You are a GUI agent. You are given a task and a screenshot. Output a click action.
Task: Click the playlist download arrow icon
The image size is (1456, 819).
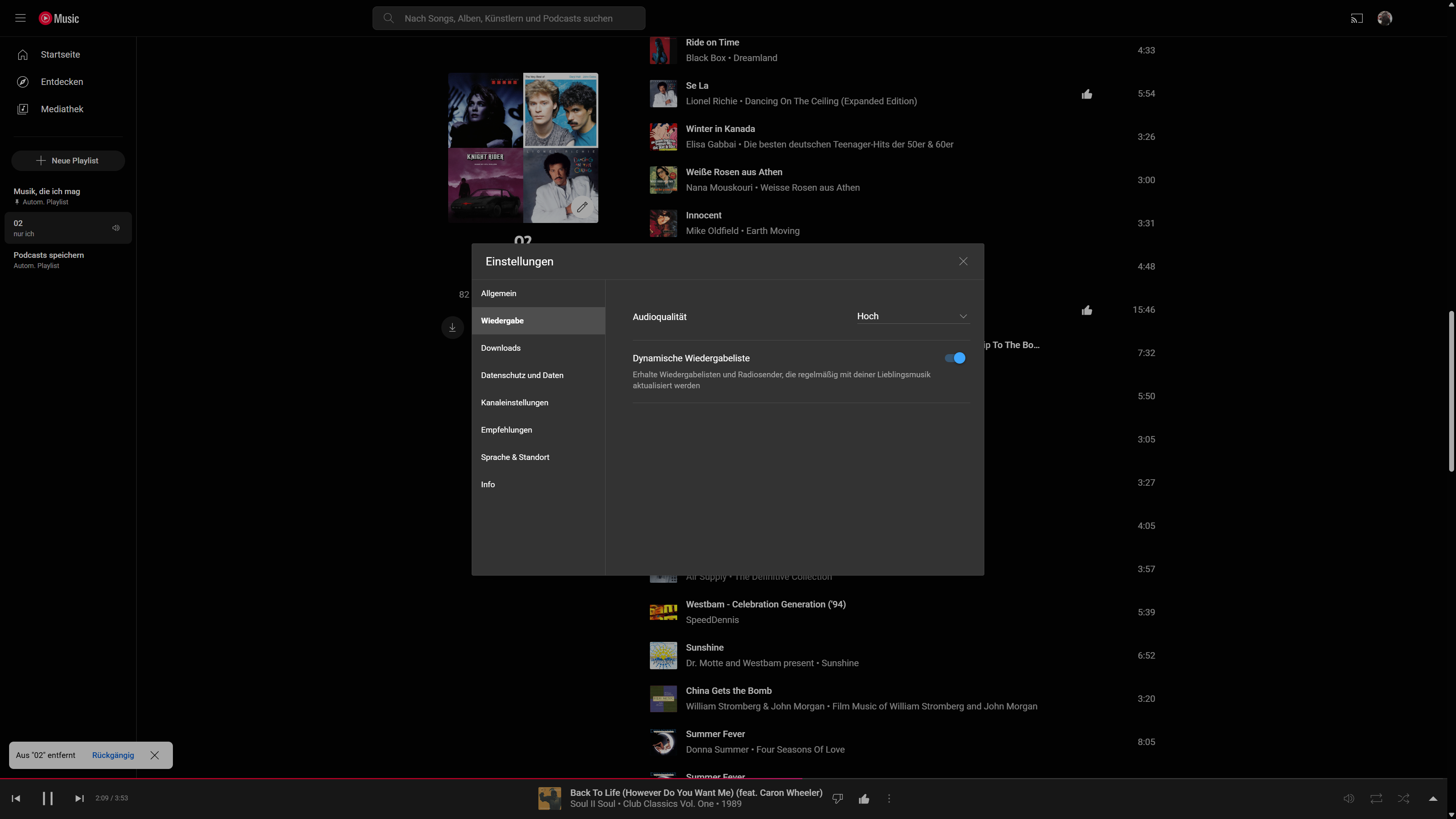coord(452,327)
